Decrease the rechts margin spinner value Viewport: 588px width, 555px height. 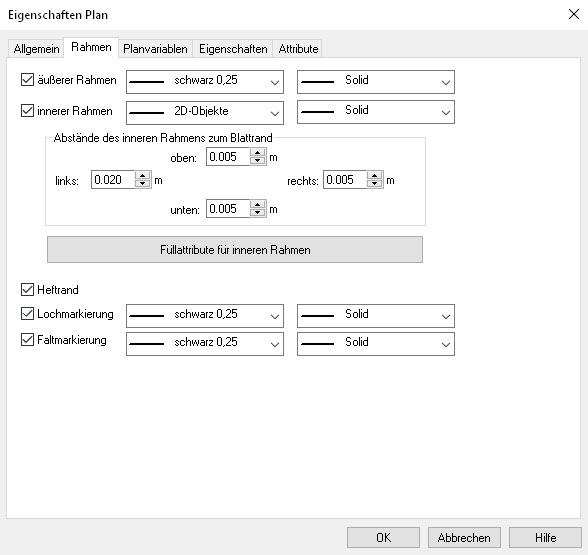(x=374, y=183)
